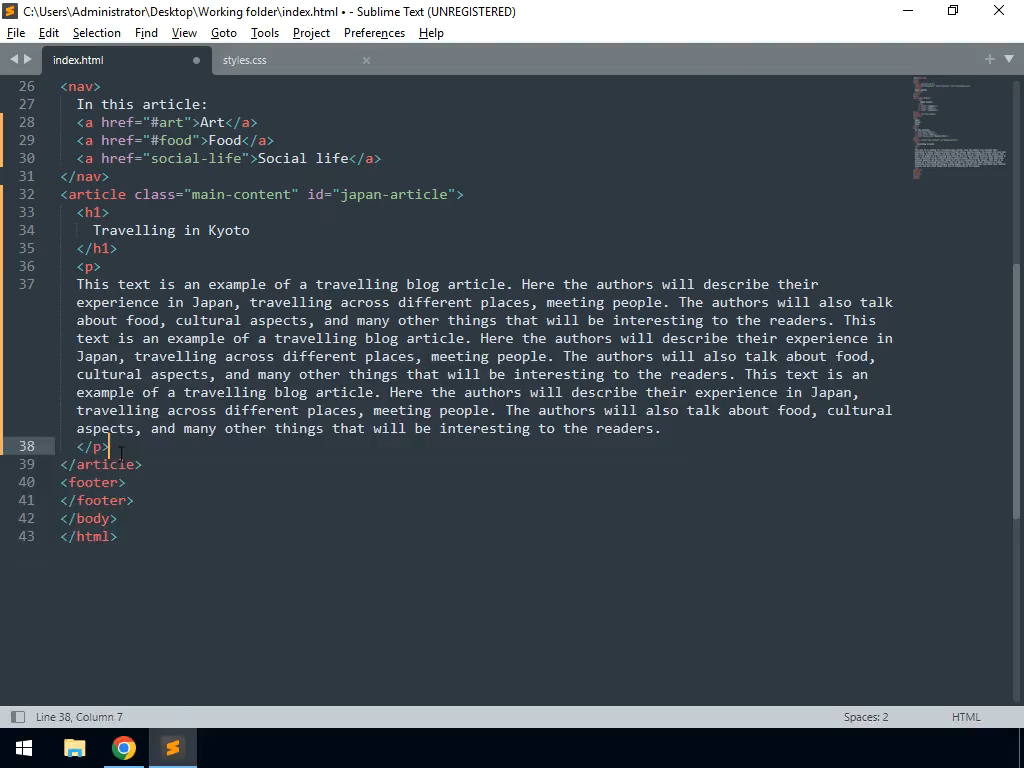The image size is (1024, 768).
Task: Open the Help menu
Action: point(431,33)
